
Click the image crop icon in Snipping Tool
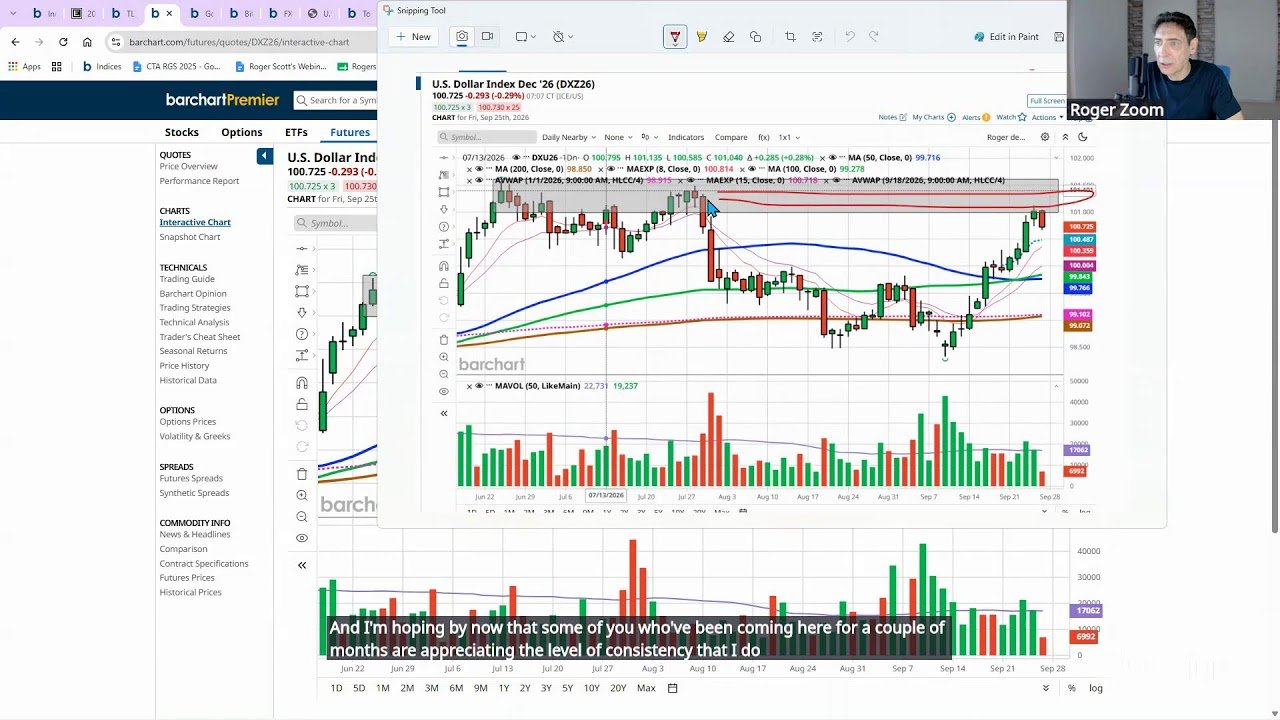click(790, 37)
